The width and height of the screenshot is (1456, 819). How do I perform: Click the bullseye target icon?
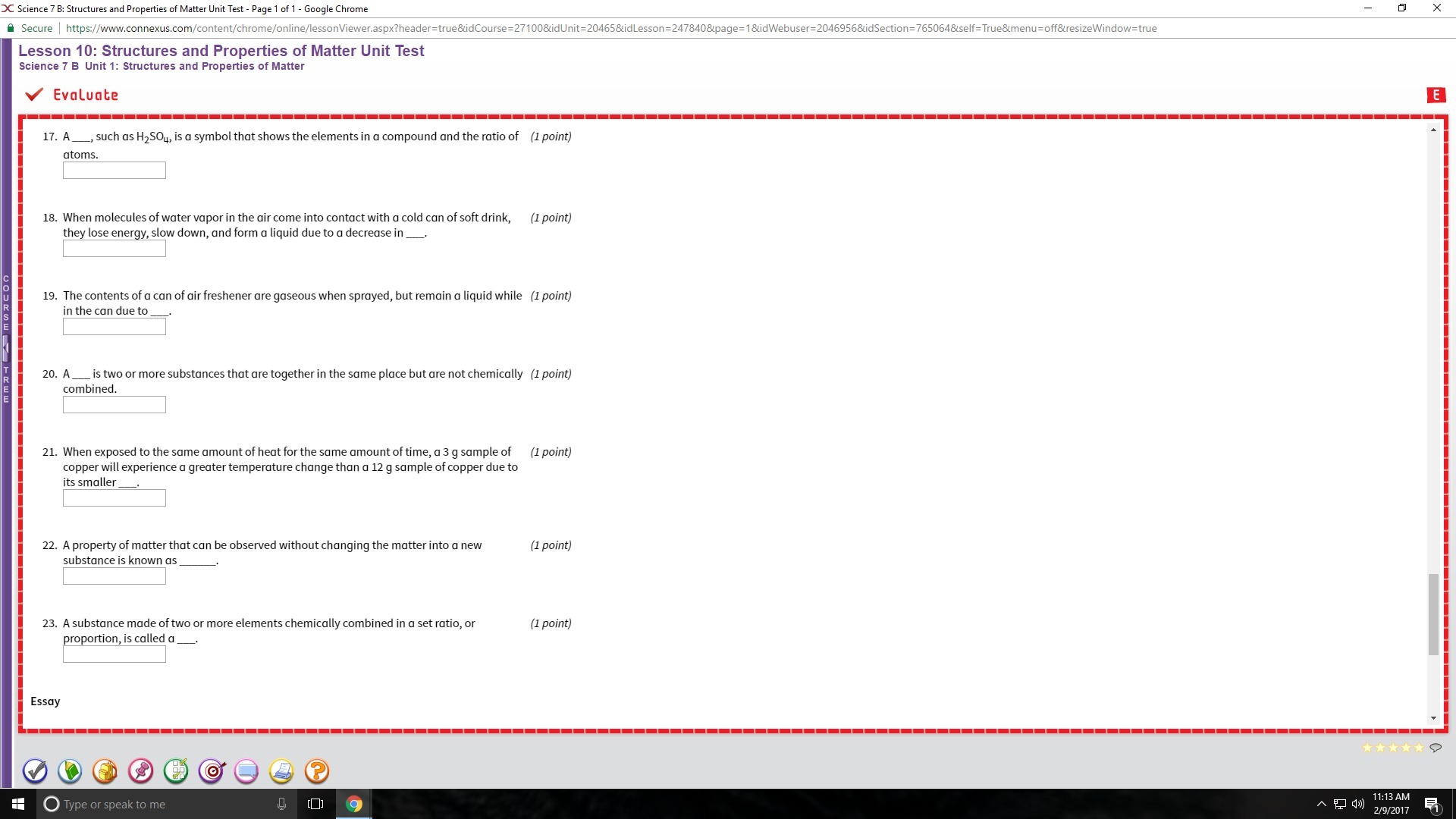(x=212, y=771)
